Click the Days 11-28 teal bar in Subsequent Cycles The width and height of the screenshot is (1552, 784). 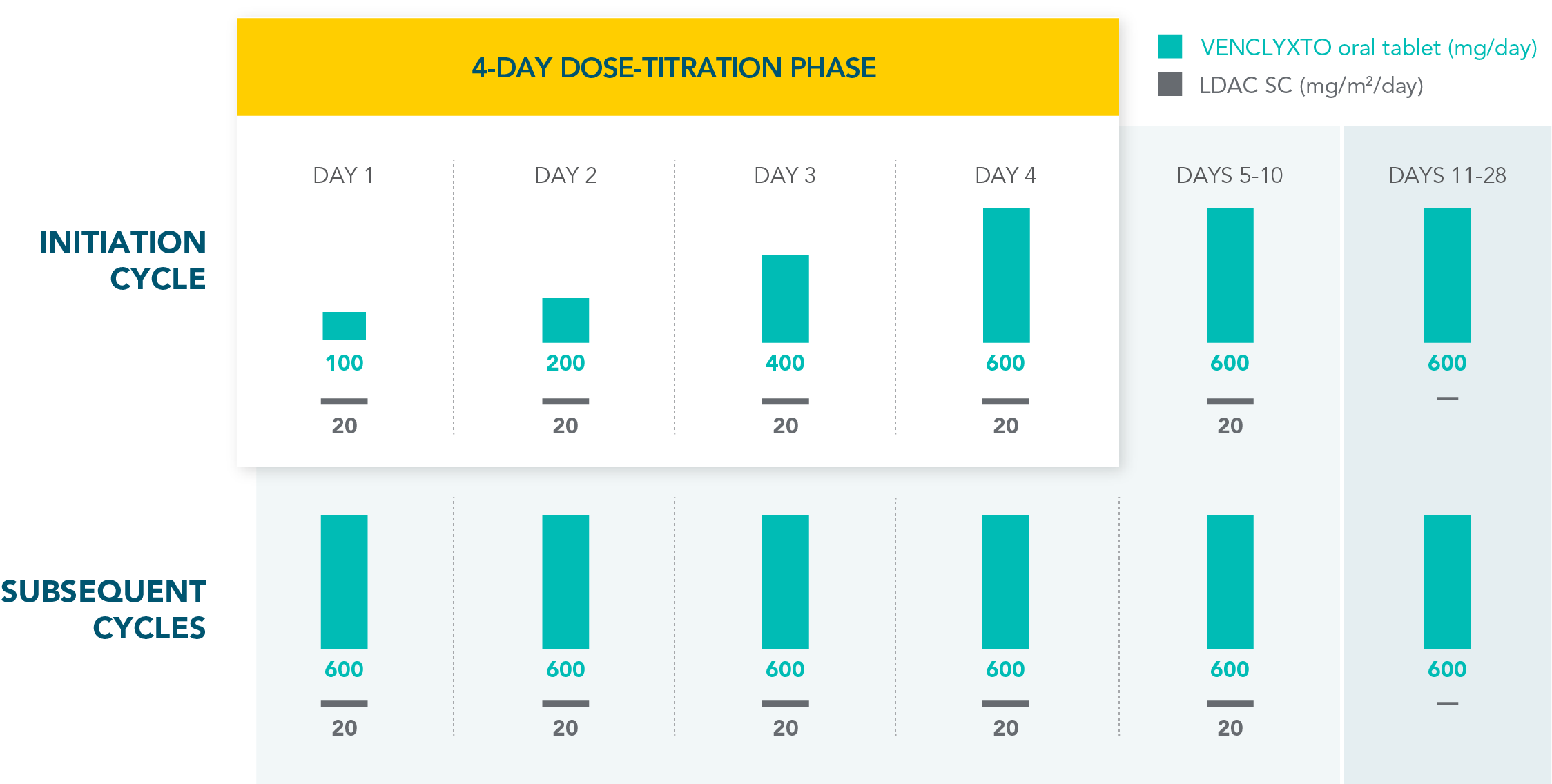(1447, 582)
